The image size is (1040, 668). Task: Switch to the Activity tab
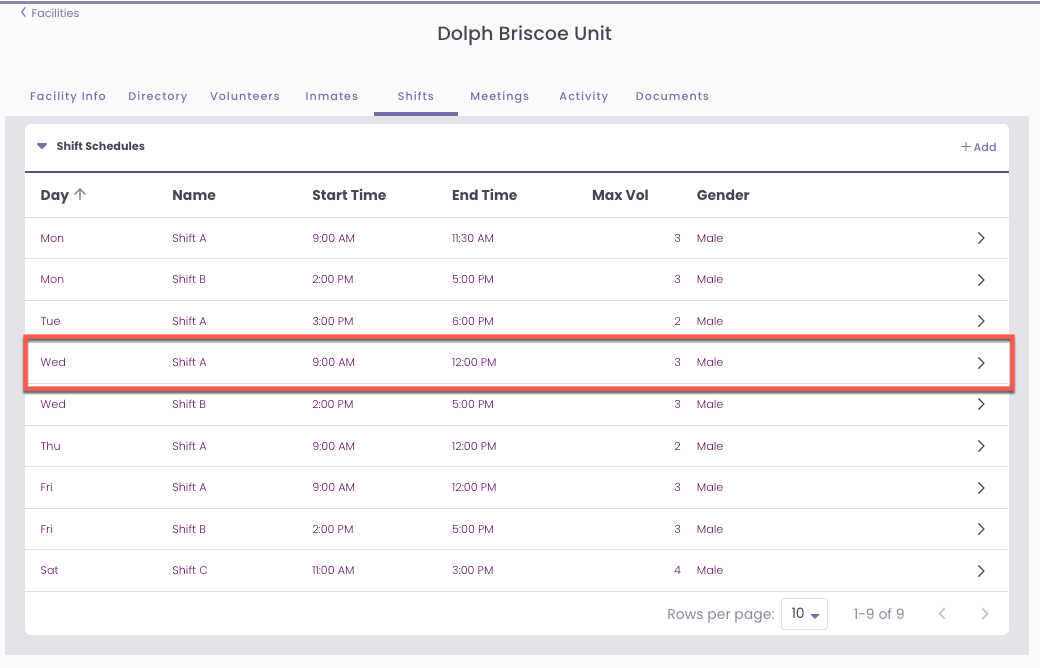584,96
